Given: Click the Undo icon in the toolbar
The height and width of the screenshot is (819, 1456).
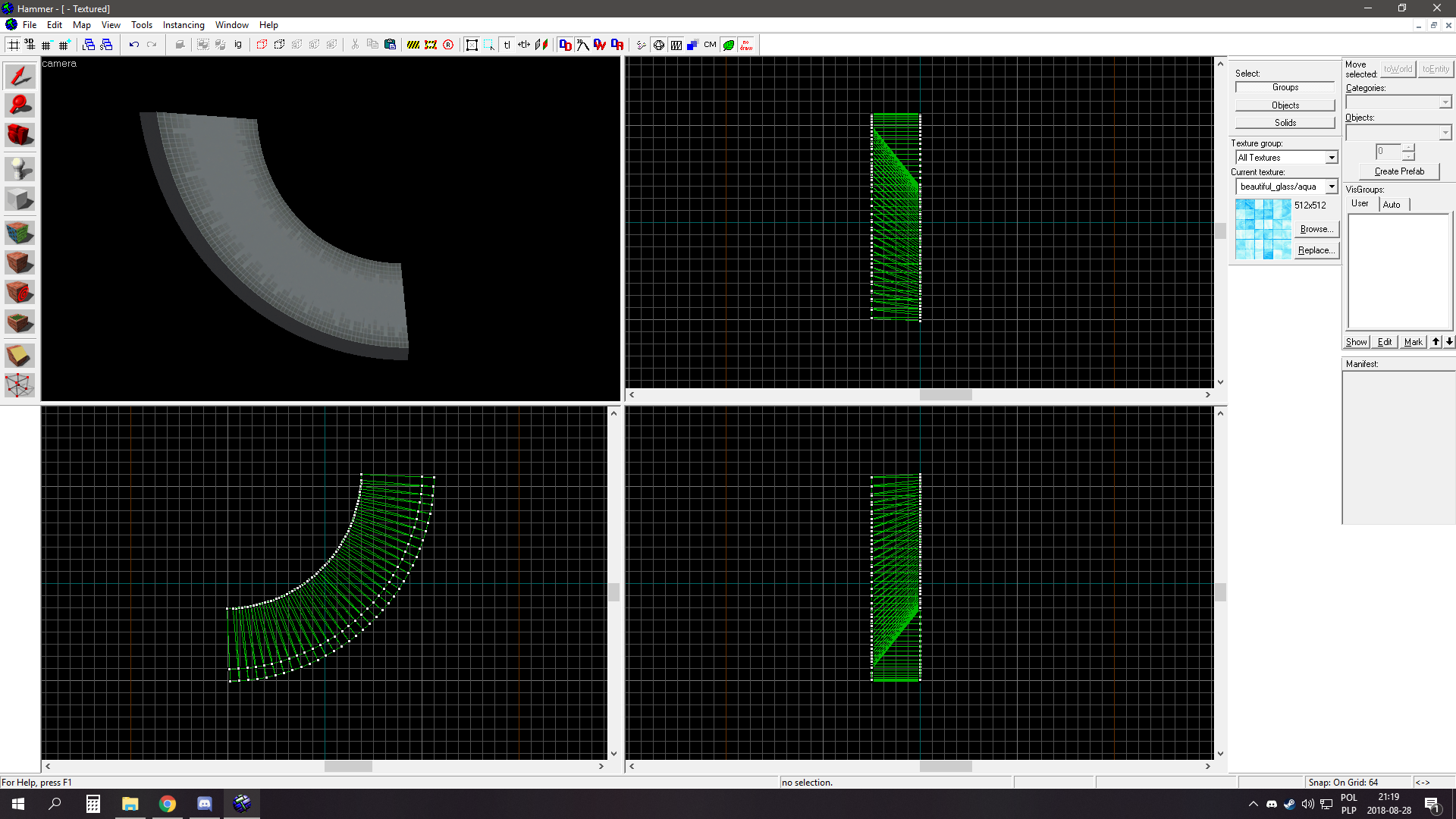Looking at the screenshot, I should click(133, 45).
